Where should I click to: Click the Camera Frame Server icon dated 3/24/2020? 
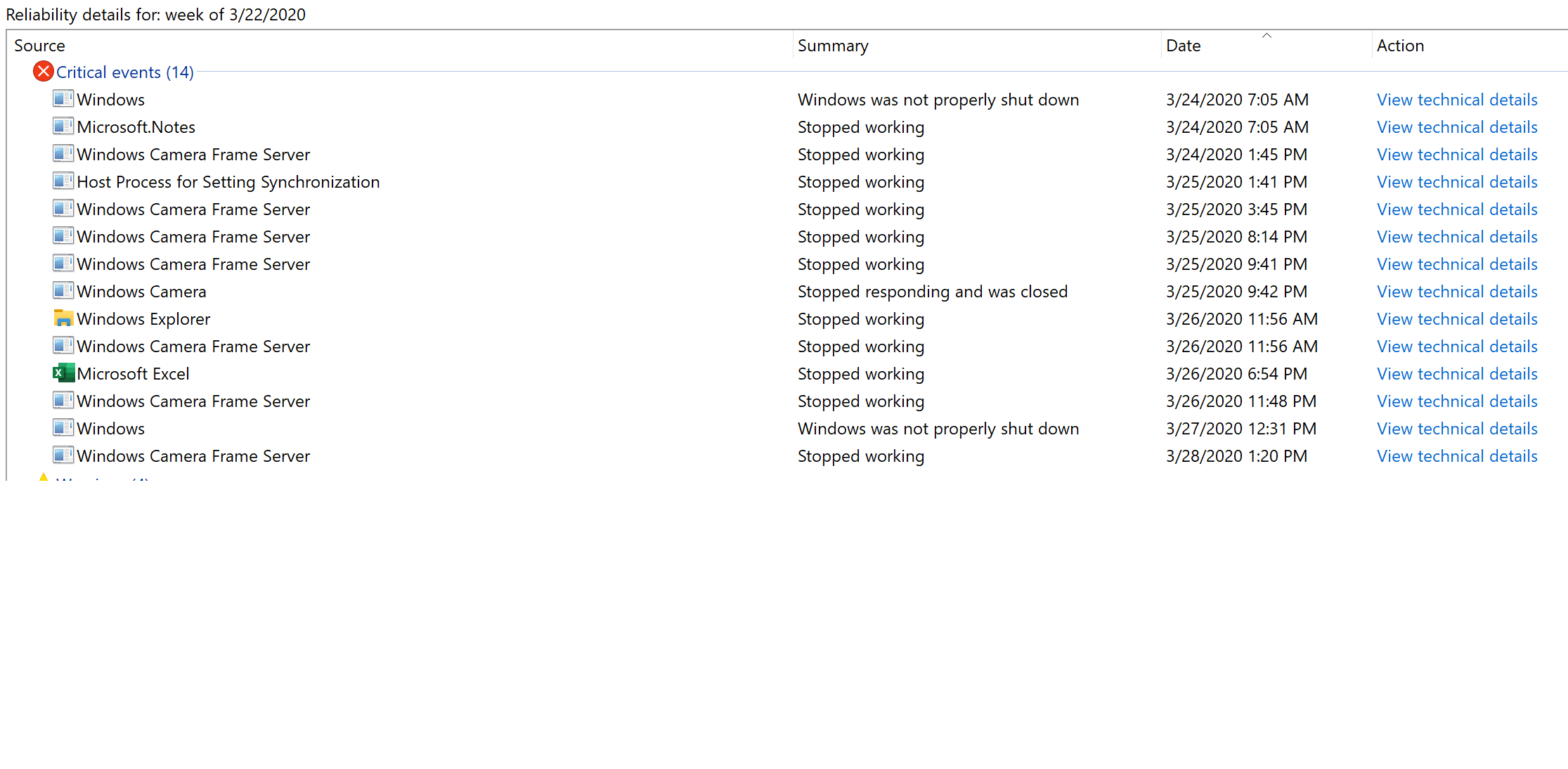point(63,154)
